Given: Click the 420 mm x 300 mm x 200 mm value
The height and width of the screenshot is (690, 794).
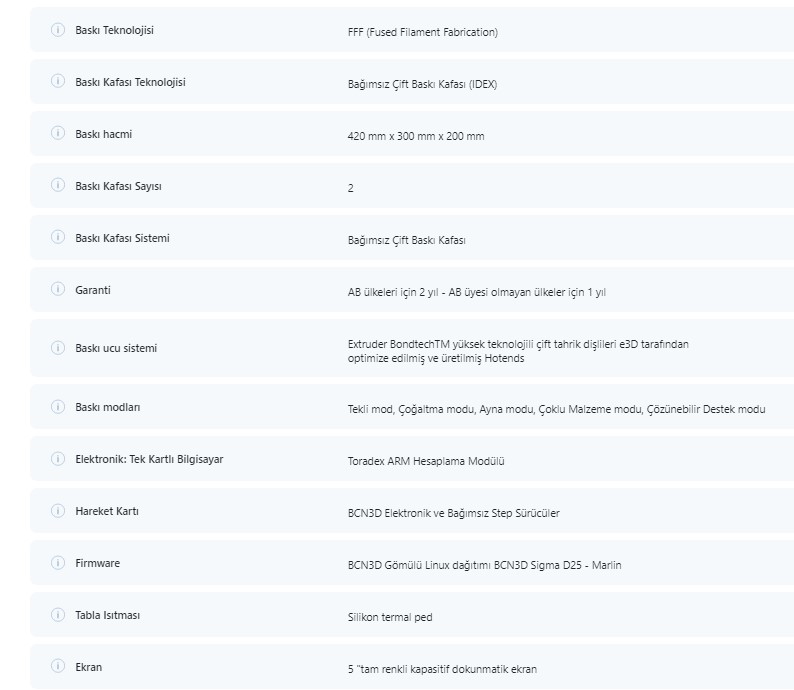Looking at the screenshot, I should point(416,136).
